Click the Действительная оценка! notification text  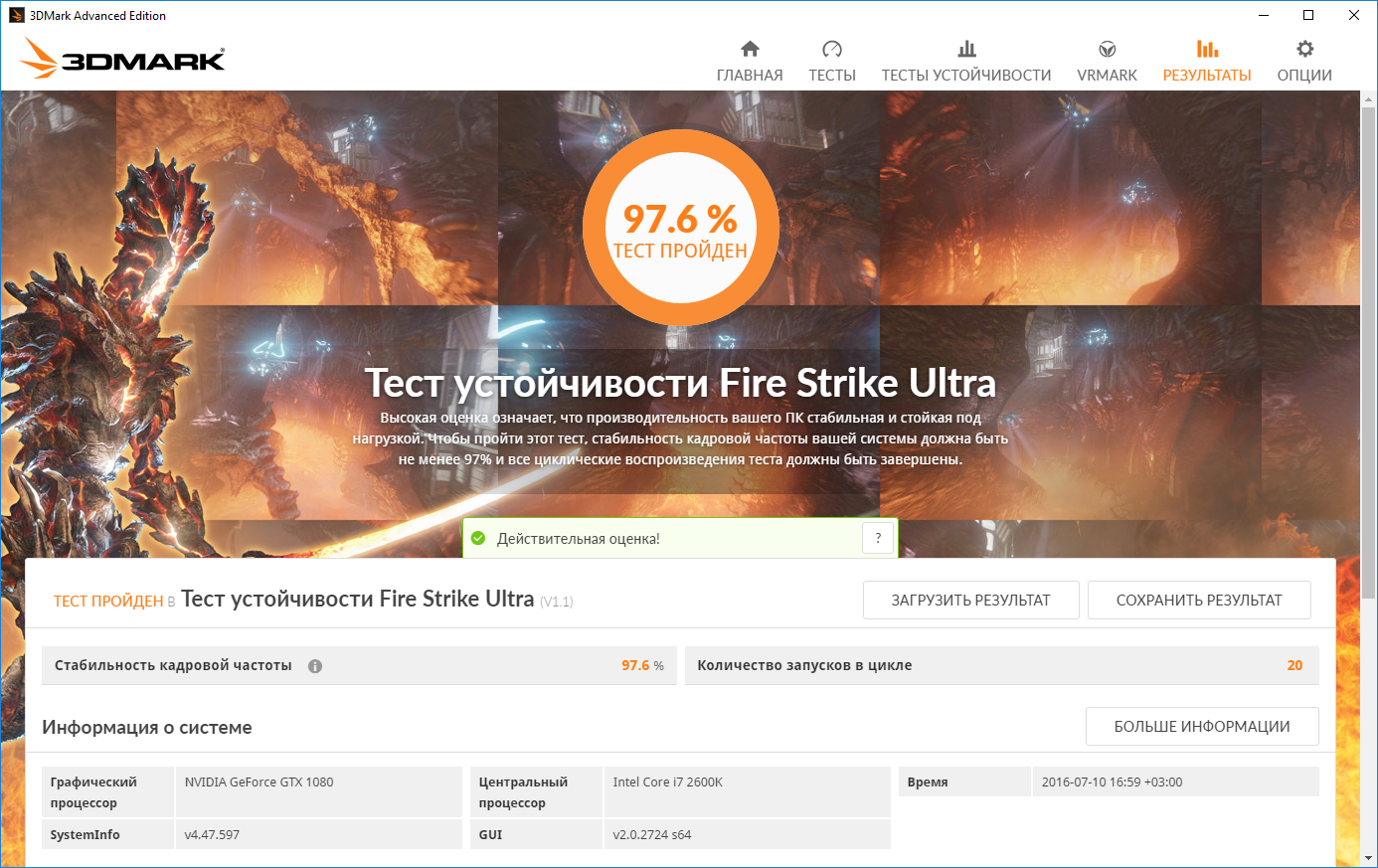click(579, 539)
